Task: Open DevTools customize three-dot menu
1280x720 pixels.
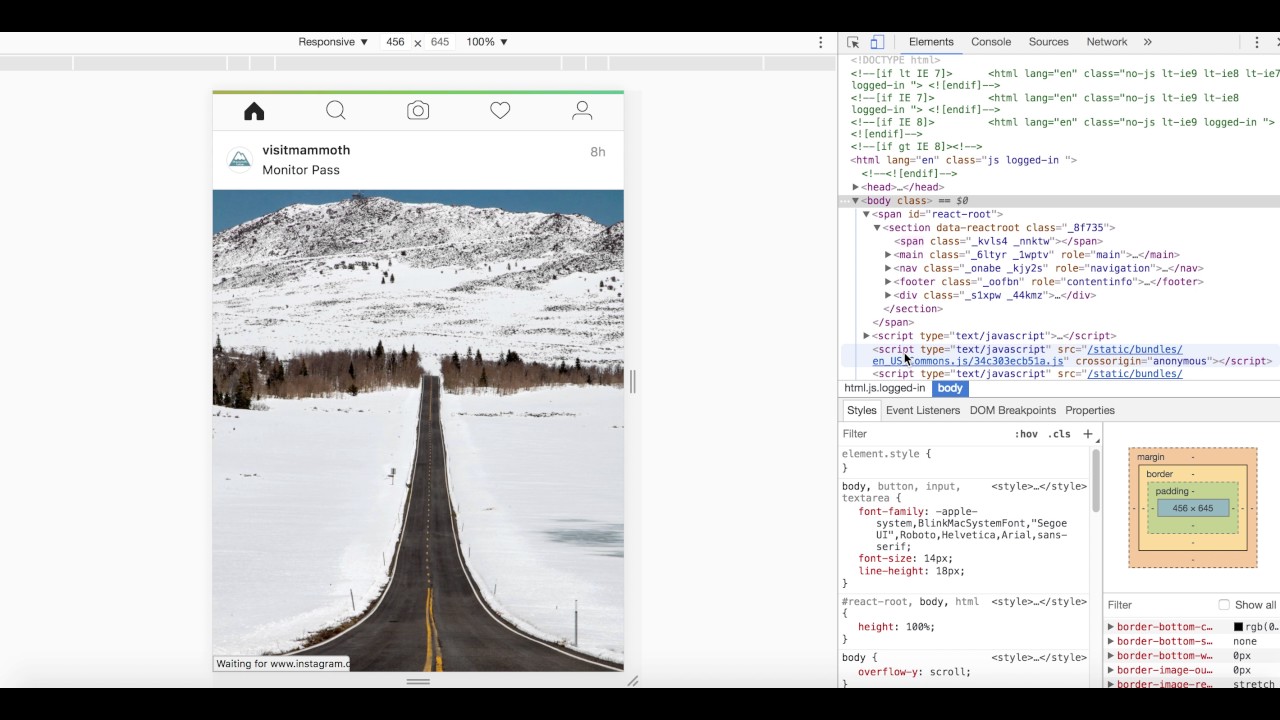Action: pos(1257,42)
